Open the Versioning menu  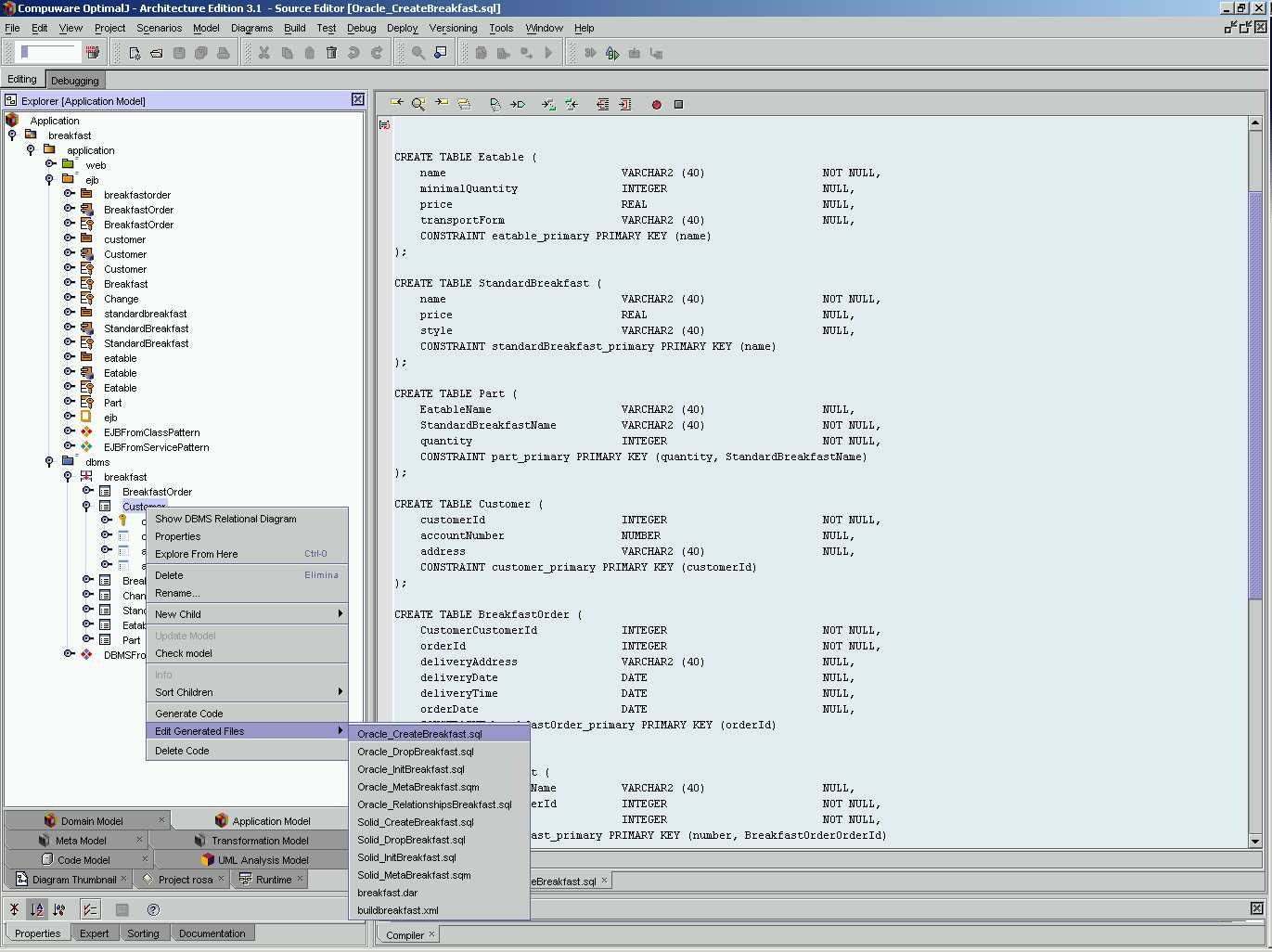point(453,28)
